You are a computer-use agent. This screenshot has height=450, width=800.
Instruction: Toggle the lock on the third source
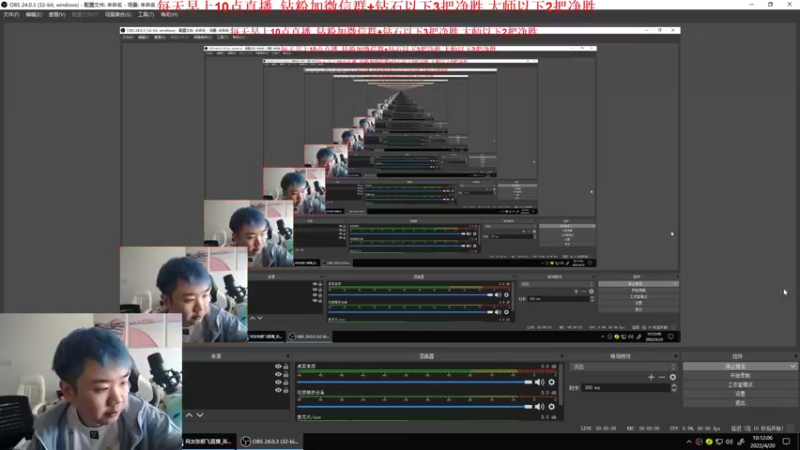(286, 382)
